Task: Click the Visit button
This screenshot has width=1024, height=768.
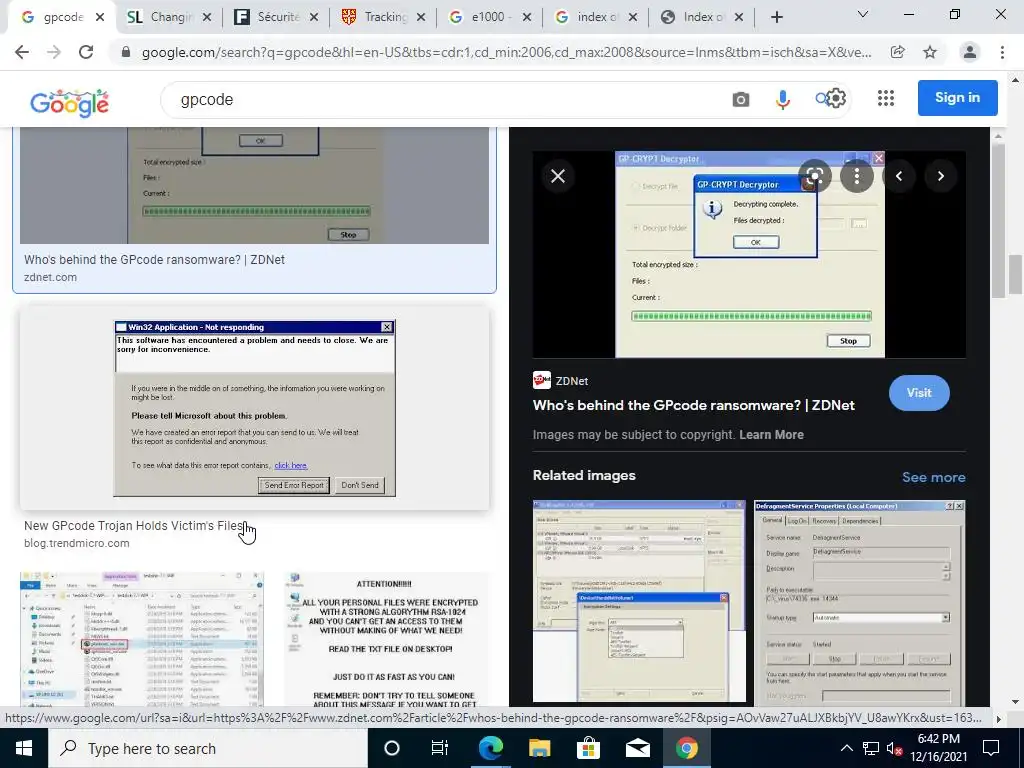Action: point(919,392)
